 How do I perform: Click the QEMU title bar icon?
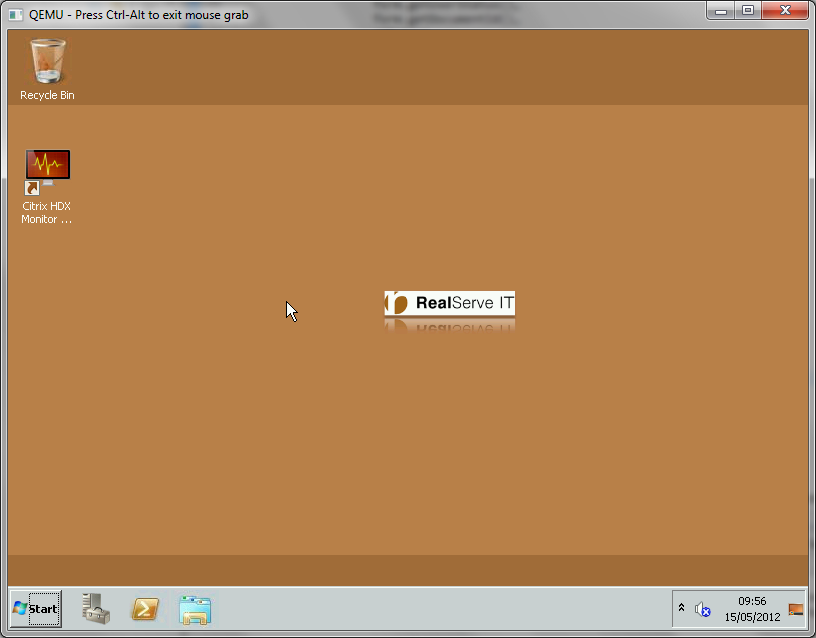(16, 15)
